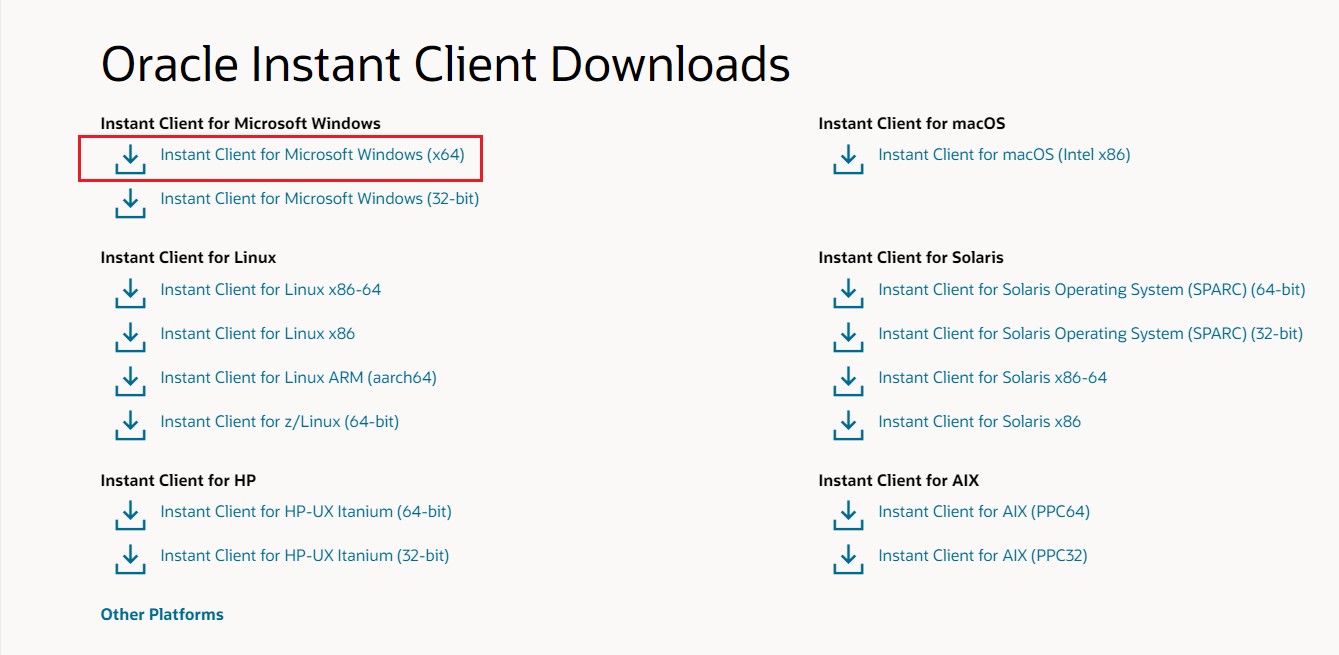Click download icon beside Windows (x64) client

pos(130,158)
